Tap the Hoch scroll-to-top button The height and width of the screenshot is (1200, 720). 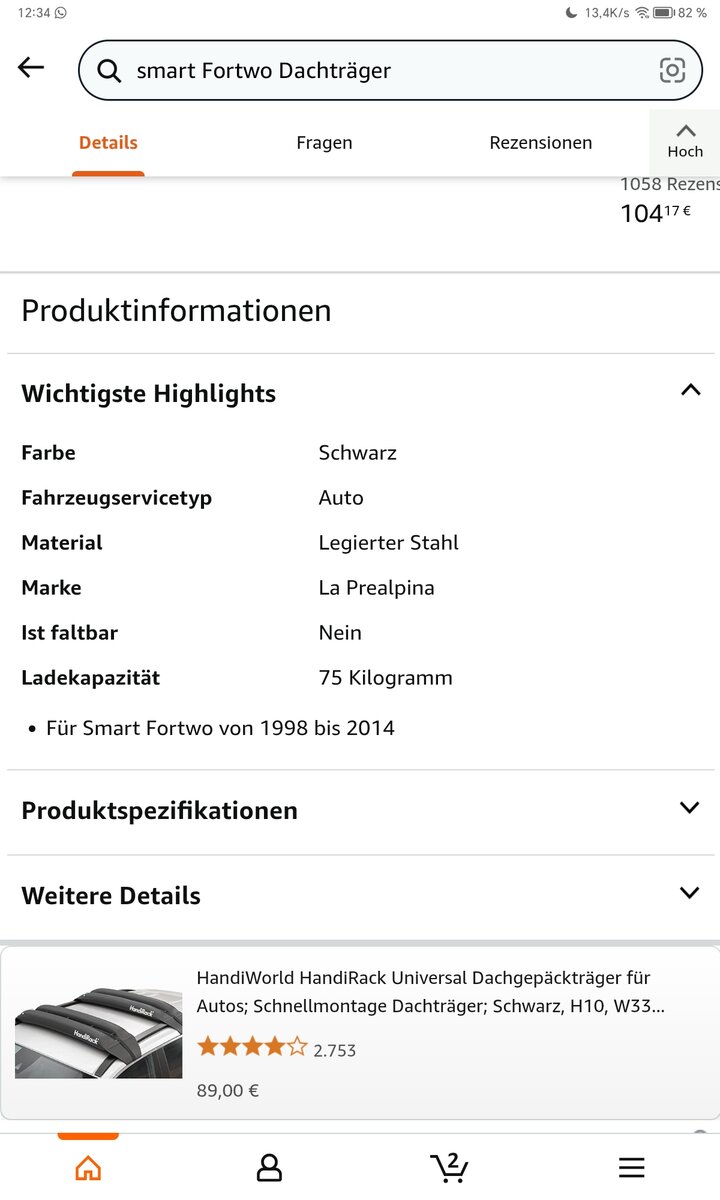point(685,141)
